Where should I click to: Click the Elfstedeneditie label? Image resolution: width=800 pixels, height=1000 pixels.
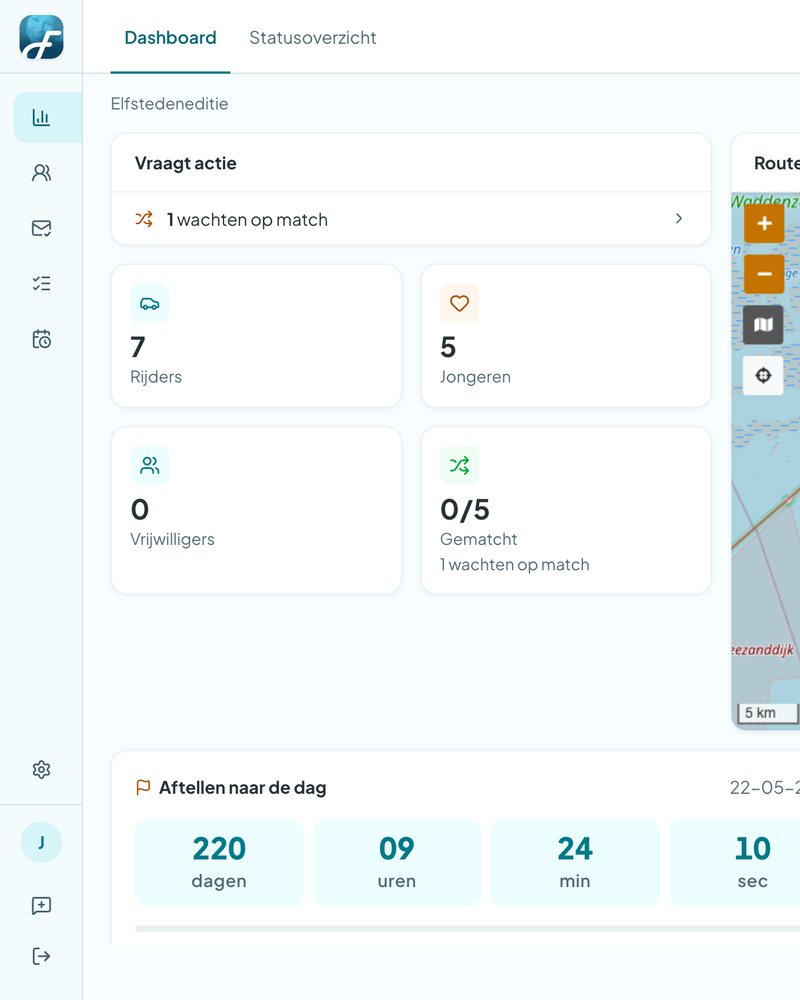click(x=169, y=103)
